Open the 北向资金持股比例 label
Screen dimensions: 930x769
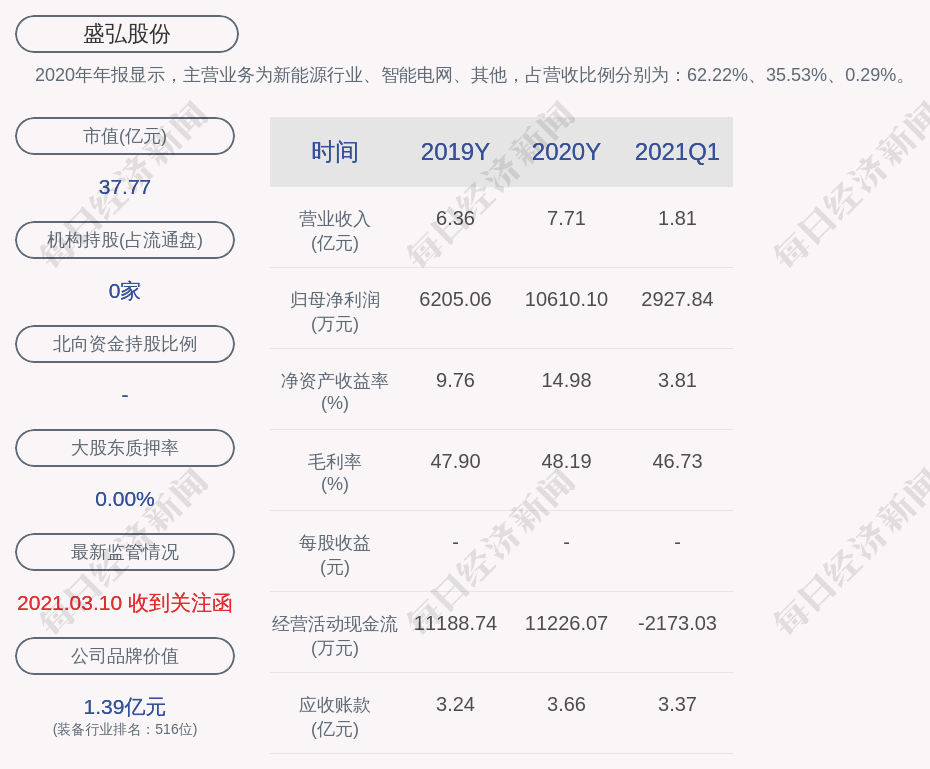click(125, 344)
